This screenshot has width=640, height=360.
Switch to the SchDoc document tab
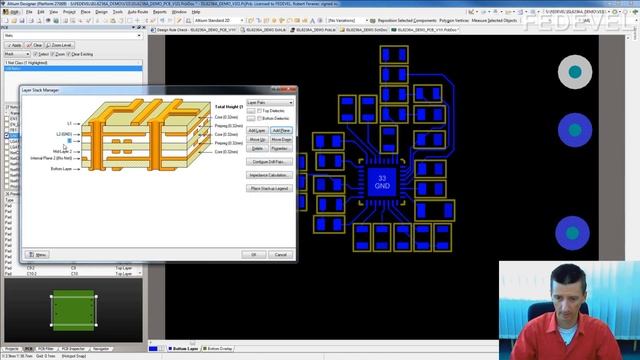click(363, 30)
